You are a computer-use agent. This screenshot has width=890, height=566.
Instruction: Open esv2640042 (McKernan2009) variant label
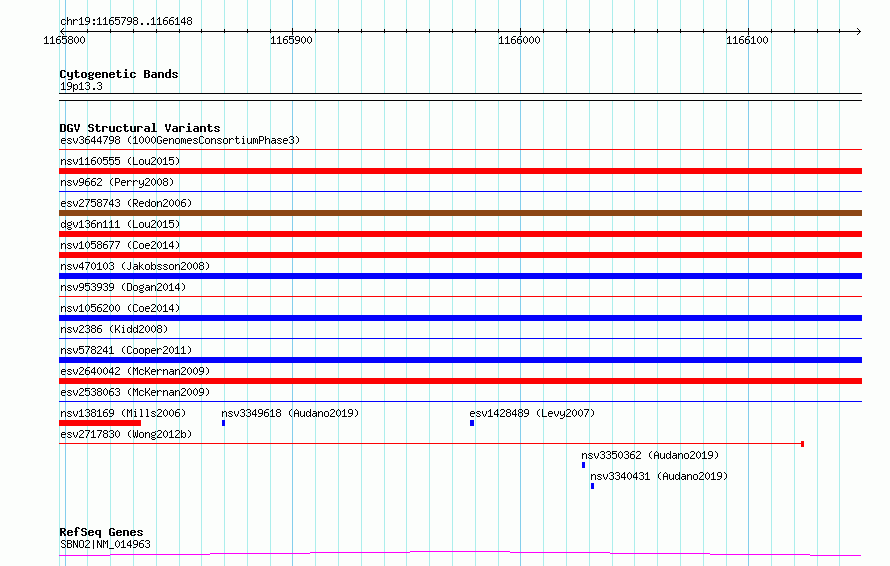click(x=135, y=371)
